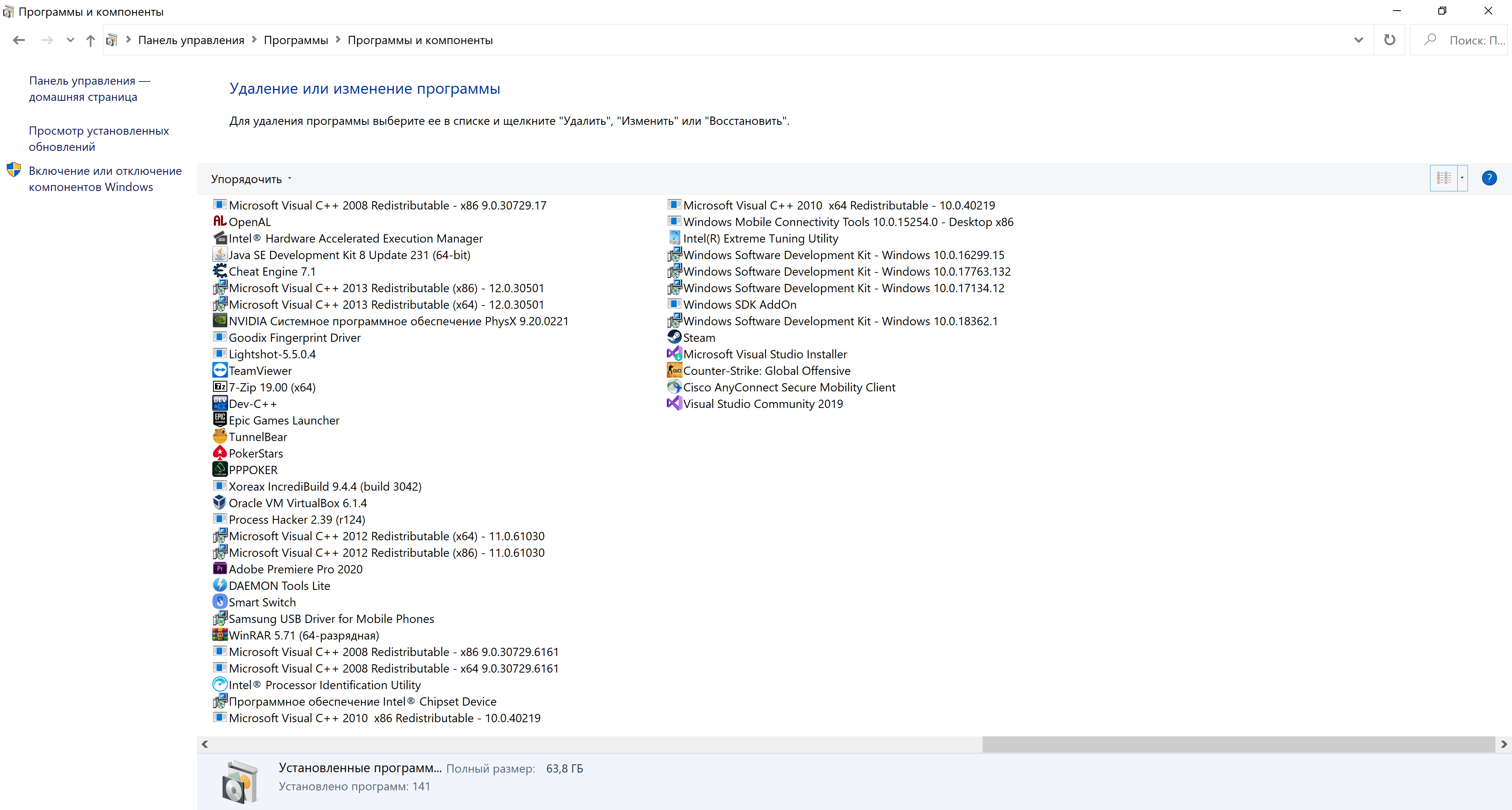Select the Steam icon
The image size is (1512, 810).
click(674, 337)
